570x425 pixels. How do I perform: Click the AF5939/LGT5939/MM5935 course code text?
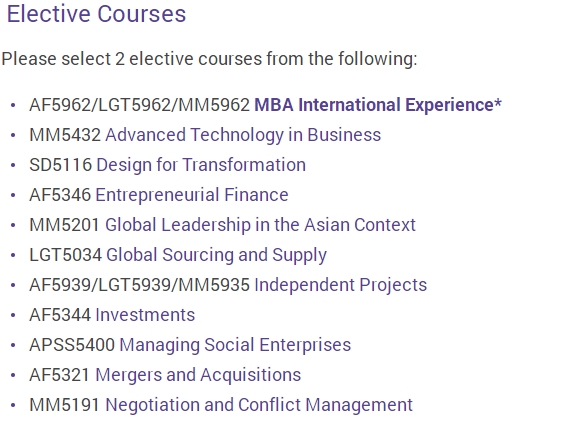(x=140, y=285)
